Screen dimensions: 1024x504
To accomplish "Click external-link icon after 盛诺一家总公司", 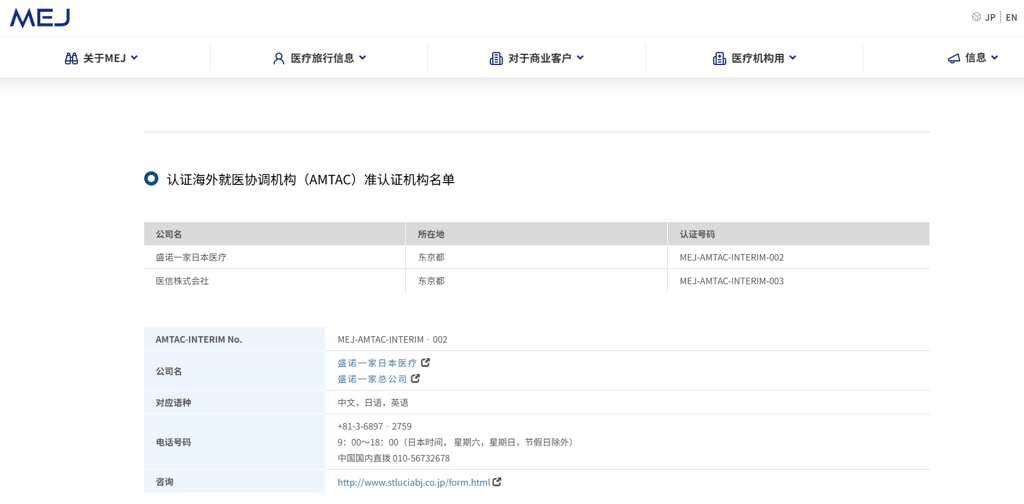I will tap(415, 378).
